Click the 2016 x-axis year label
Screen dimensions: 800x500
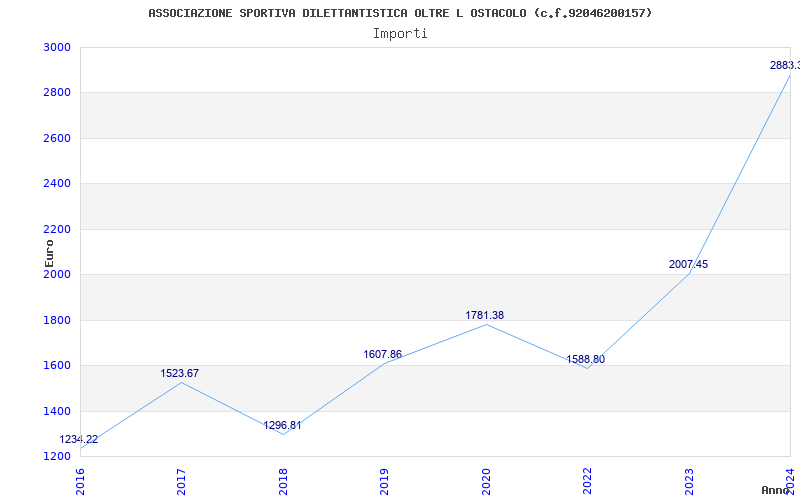(x=80, y=481)
